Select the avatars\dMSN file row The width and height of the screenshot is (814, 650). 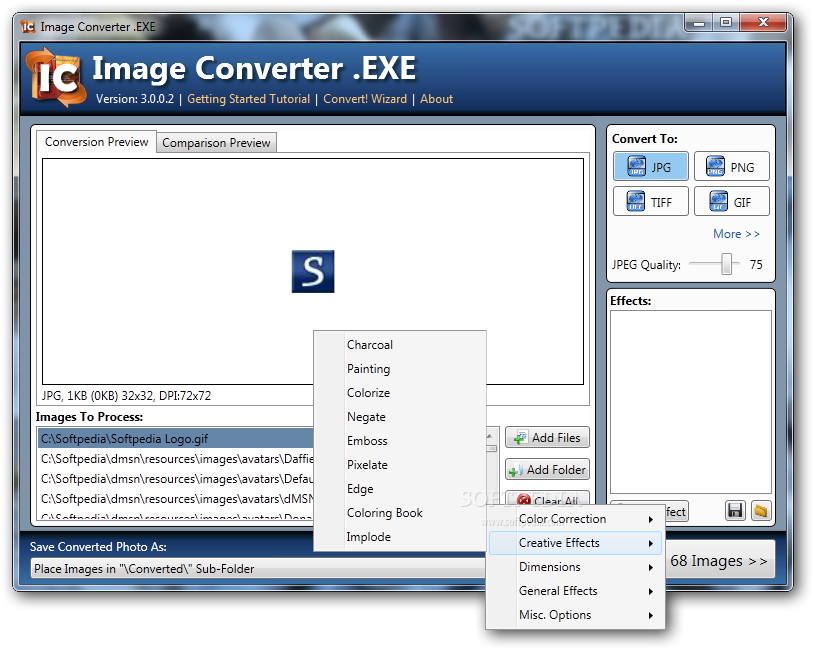click(177, 499)
